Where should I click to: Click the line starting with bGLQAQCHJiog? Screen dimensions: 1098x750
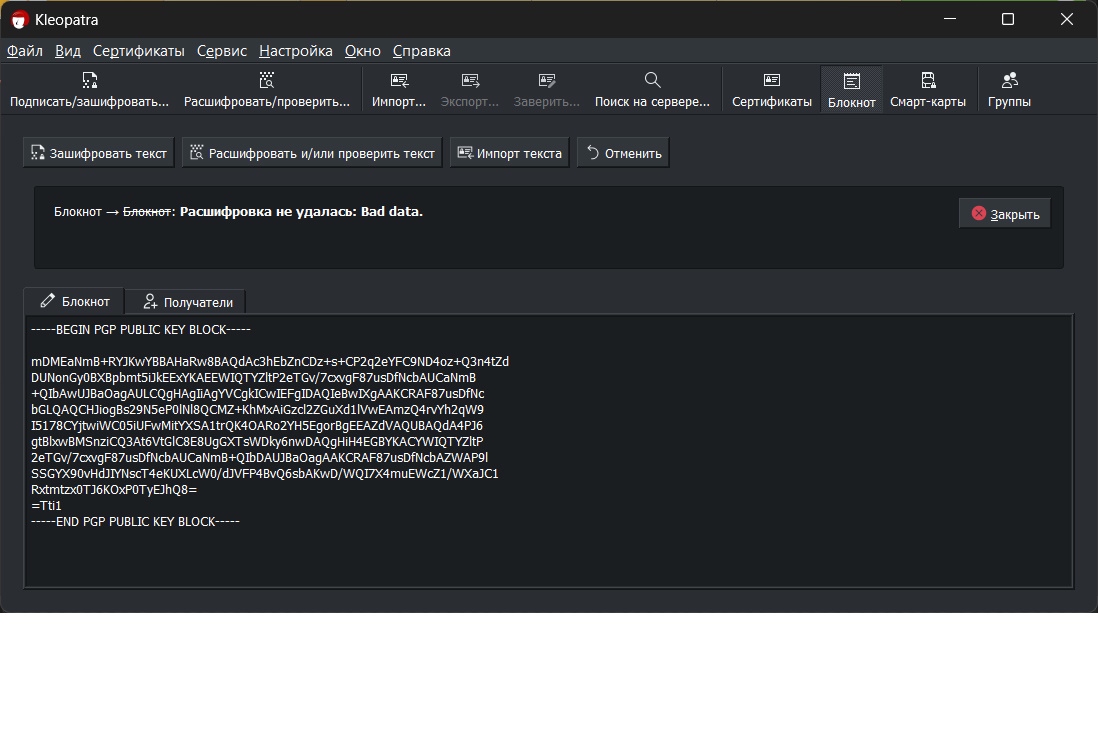[257, 410]
